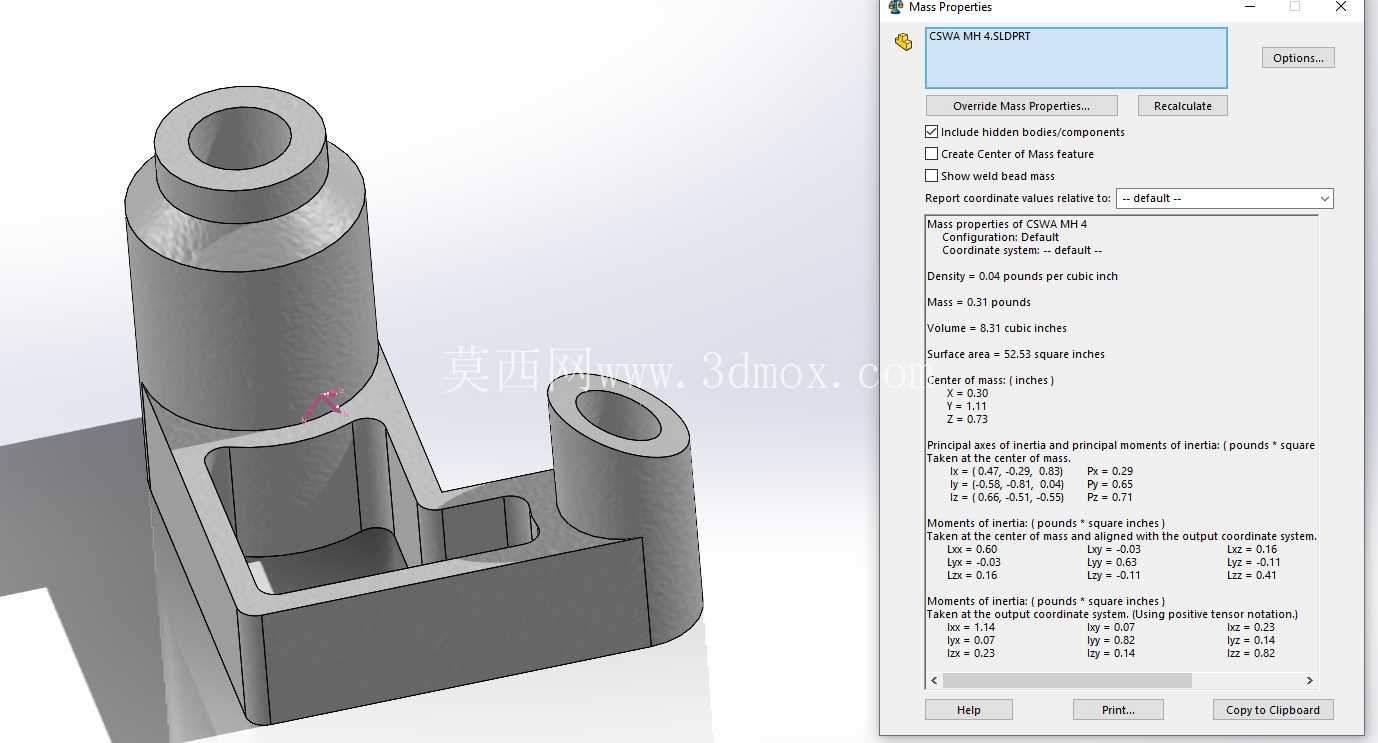Click the 'Z = 0.73' center of mass value
1378x743 pixels.
[967, 419]
